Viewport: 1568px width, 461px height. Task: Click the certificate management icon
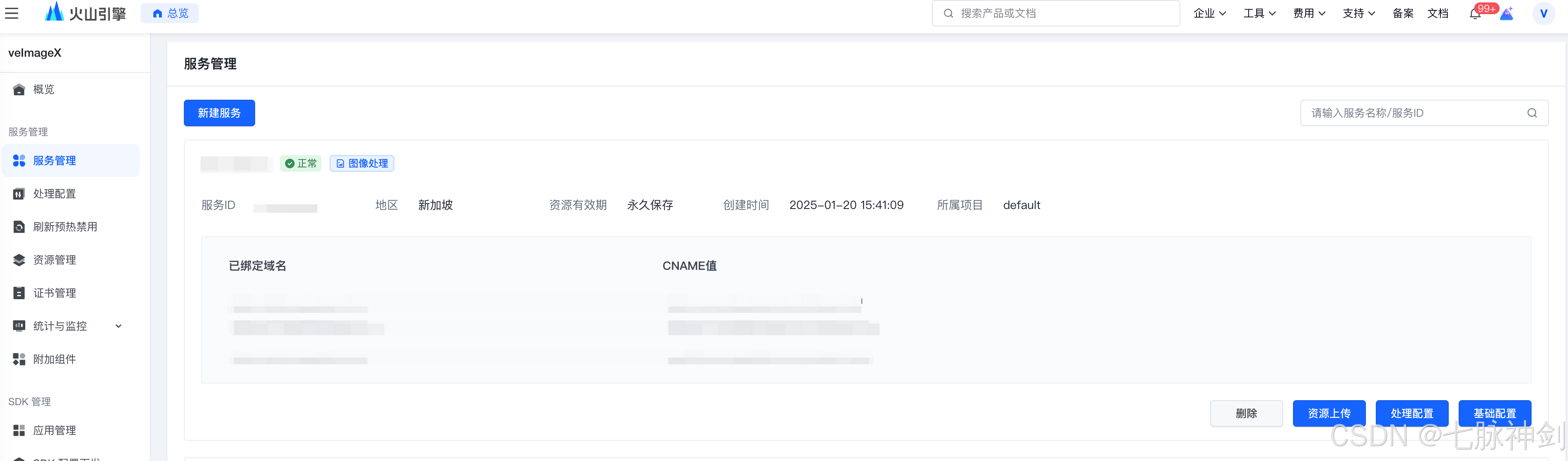19,293
